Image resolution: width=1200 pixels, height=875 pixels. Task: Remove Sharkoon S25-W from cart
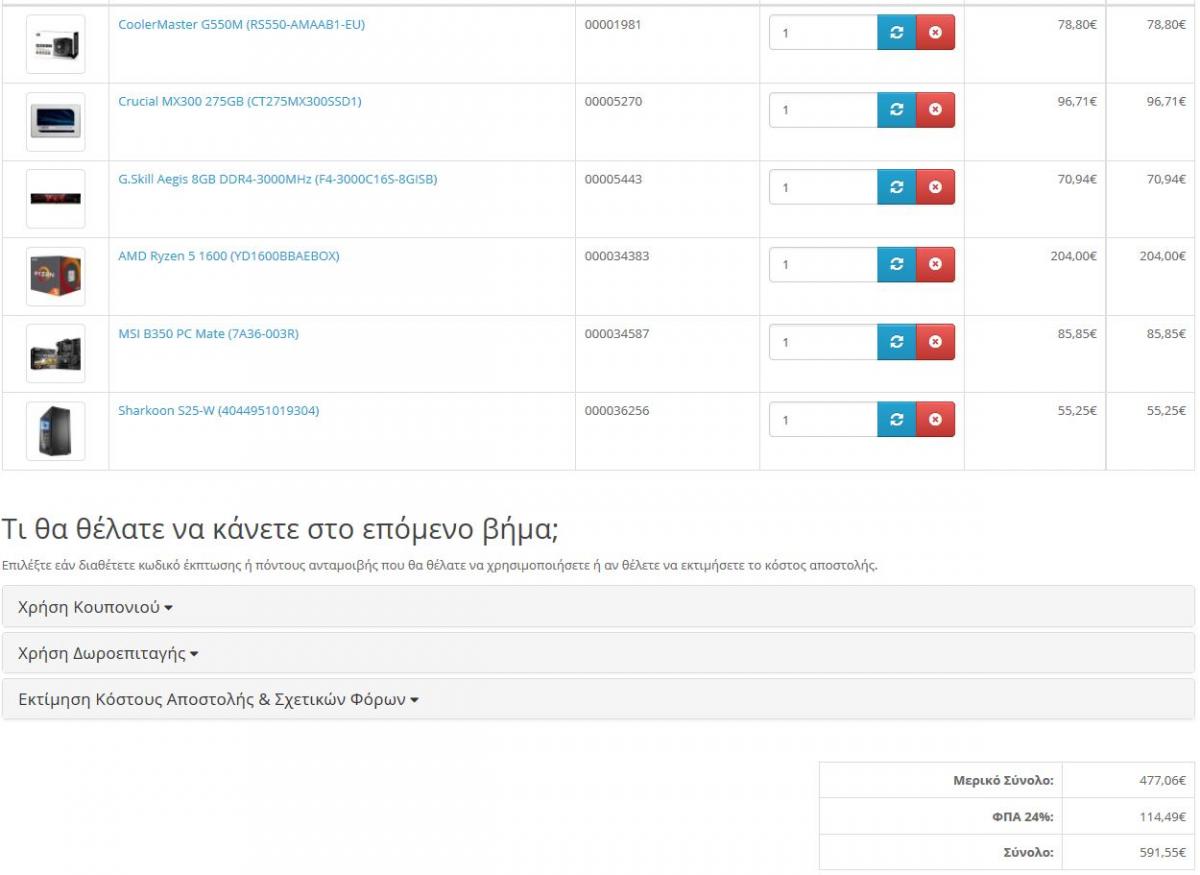pyautogui.click(x=935, y=420)
